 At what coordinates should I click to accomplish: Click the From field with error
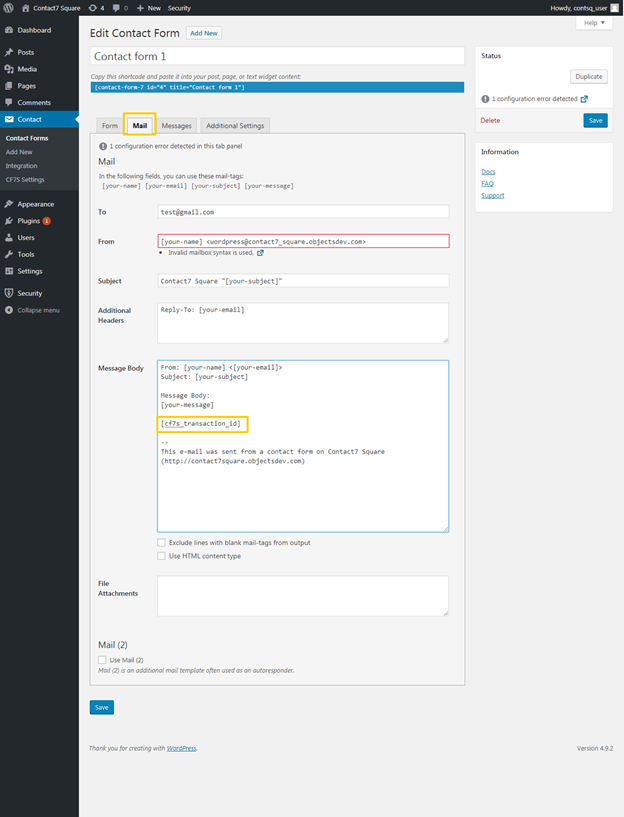[x=303, y=241]
